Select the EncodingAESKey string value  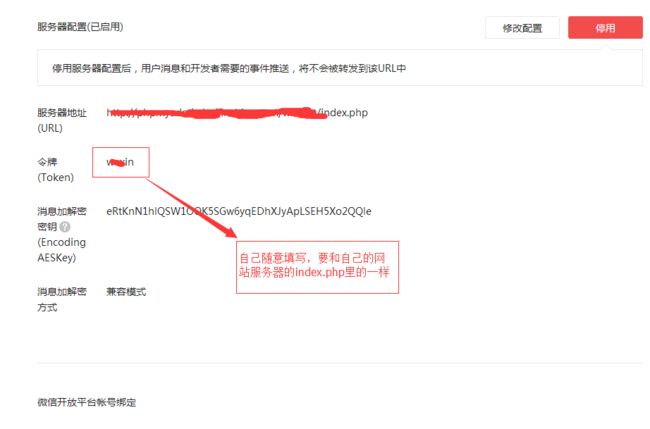coord(239,211)
